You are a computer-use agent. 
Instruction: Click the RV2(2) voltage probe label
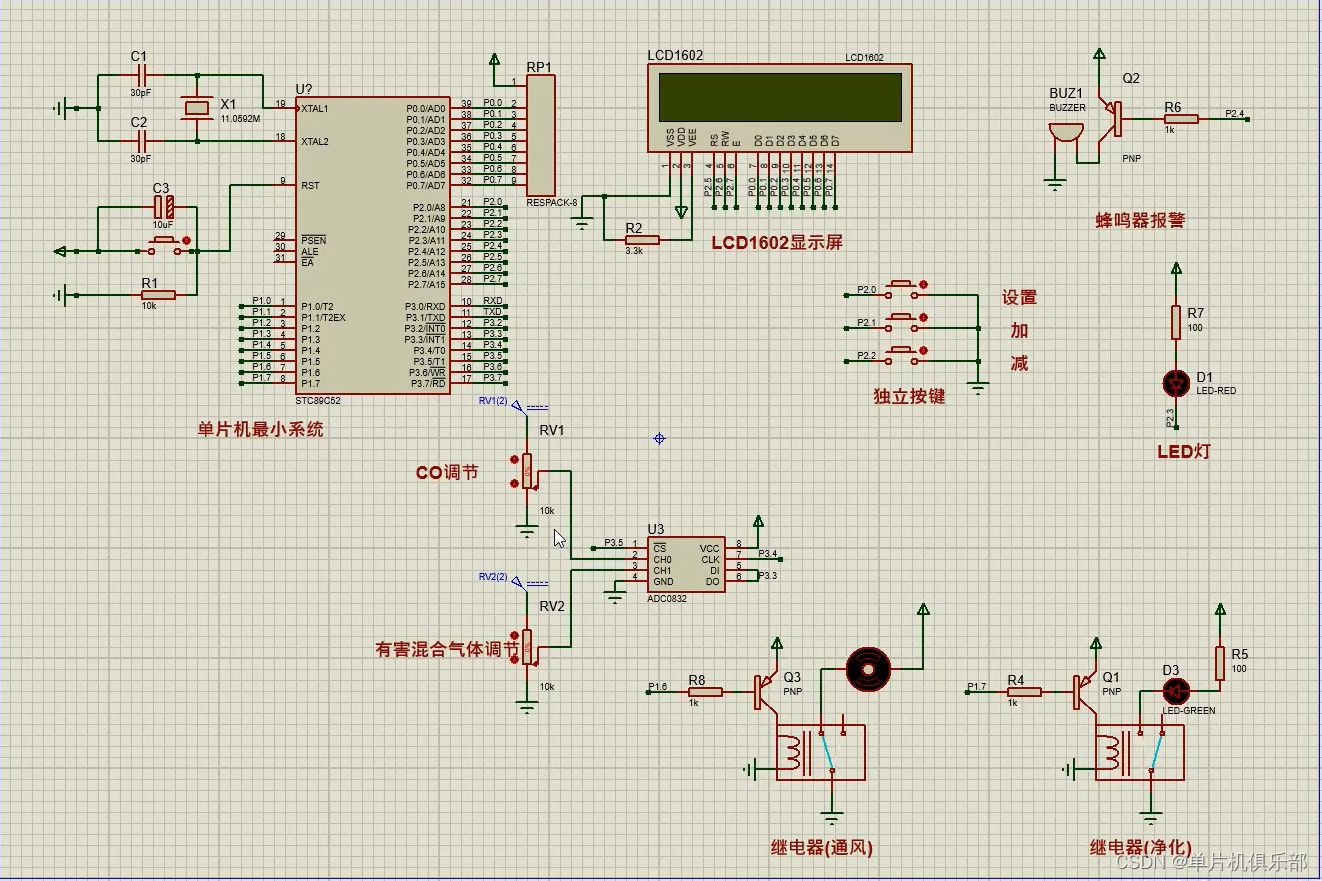click(x=493, y=577)
